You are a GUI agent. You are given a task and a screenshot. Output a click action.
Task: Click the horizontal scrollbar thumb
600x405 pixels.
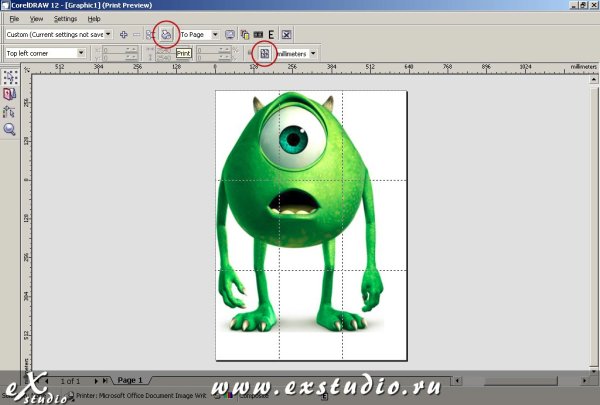pos(520,381)
